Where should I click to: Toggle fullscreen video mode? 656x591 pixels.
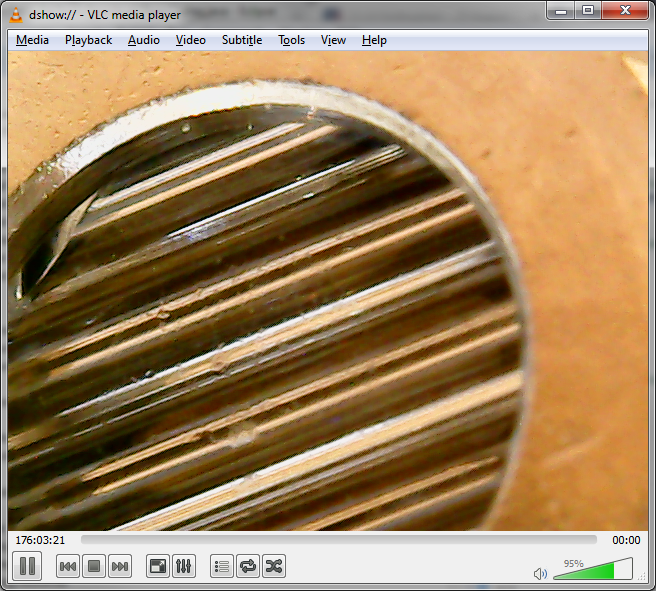(158, 567)
